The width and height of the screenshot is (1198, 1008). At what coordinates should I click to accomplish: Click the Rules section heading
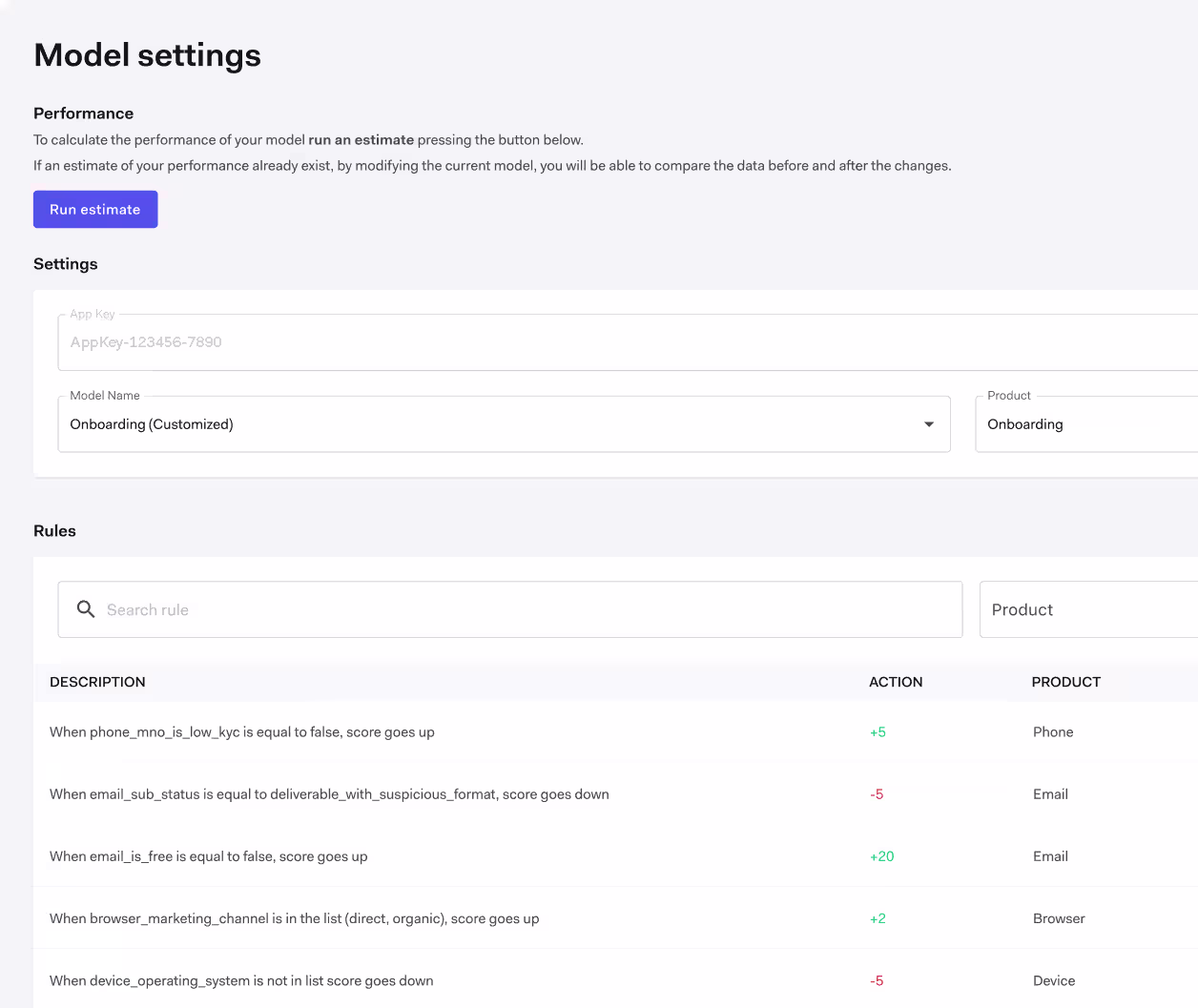pos(54,531)
